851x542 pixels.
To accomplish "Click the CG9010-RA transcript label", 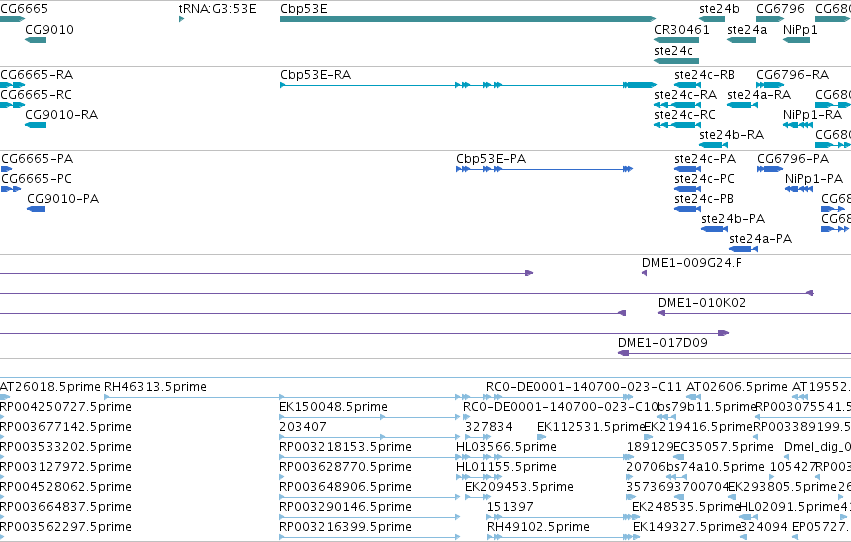I will 61,114.
